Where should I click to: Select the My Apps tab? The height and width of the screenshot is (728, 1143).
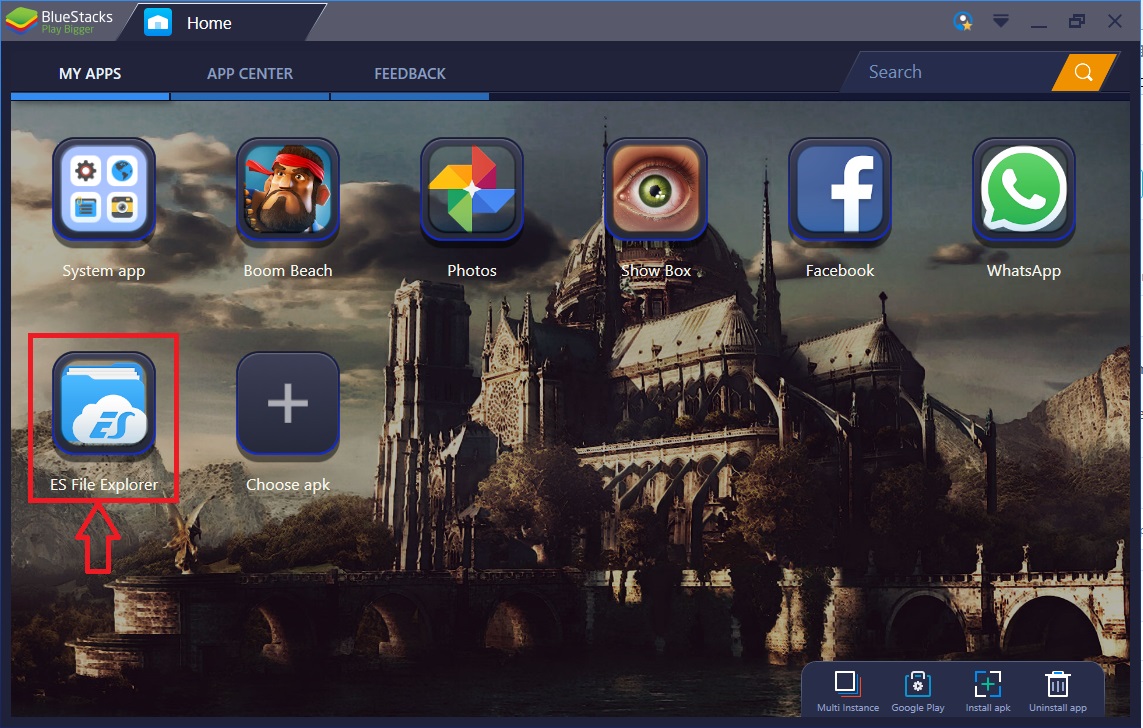coord(90,74)
